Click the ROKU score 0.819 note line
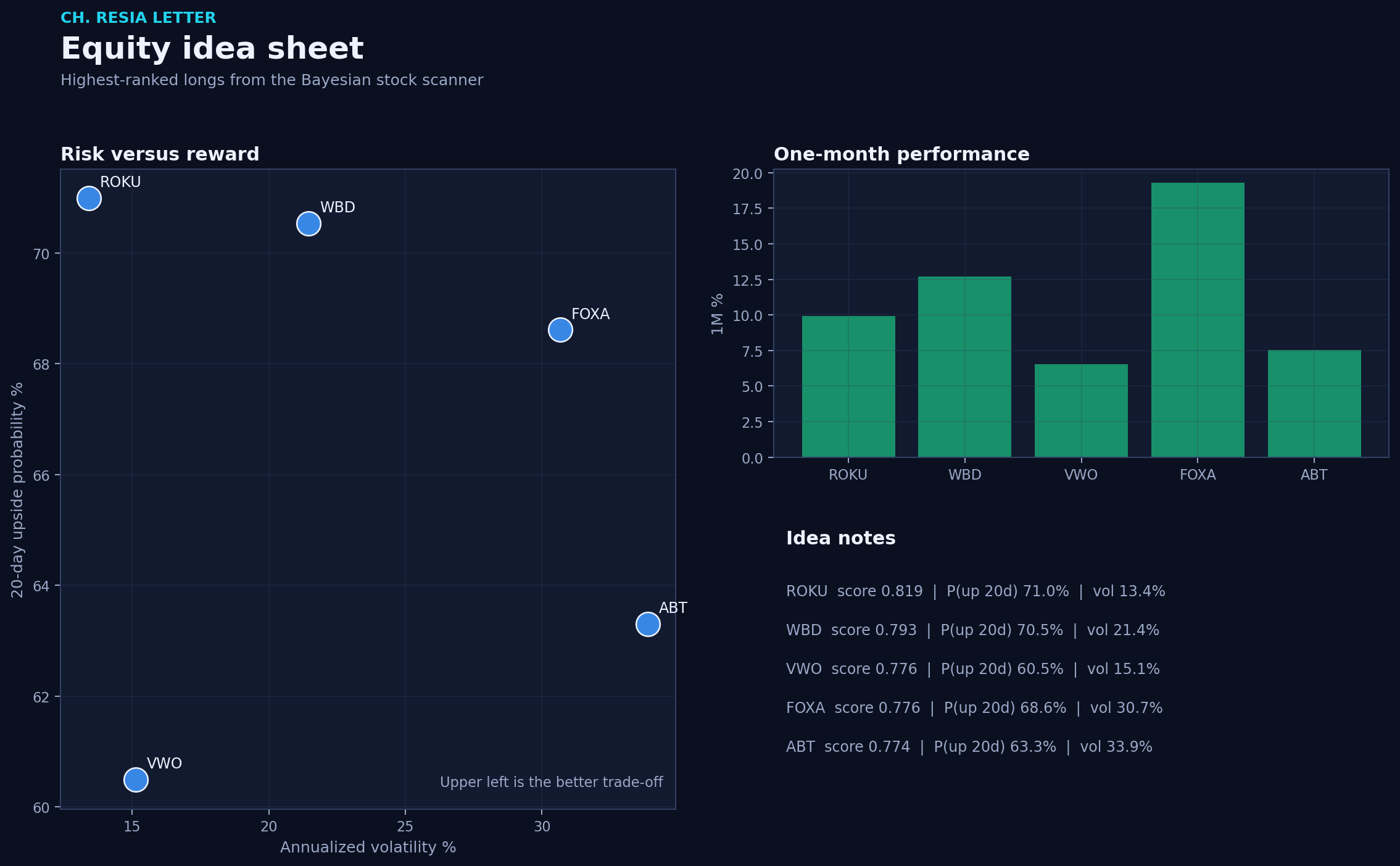 click(975, 591)
